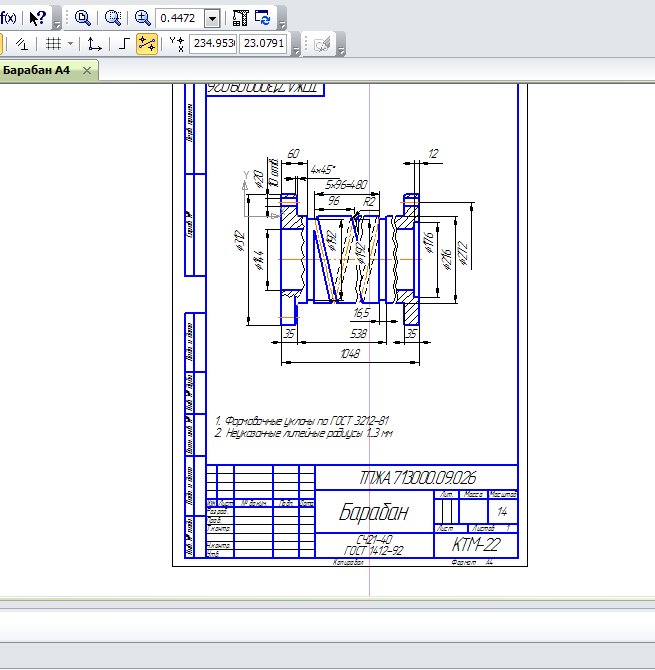This screenshot has height=670, width=655.
Task: Click the zoom in plus magnifier
Action: [x=142, y=18]
